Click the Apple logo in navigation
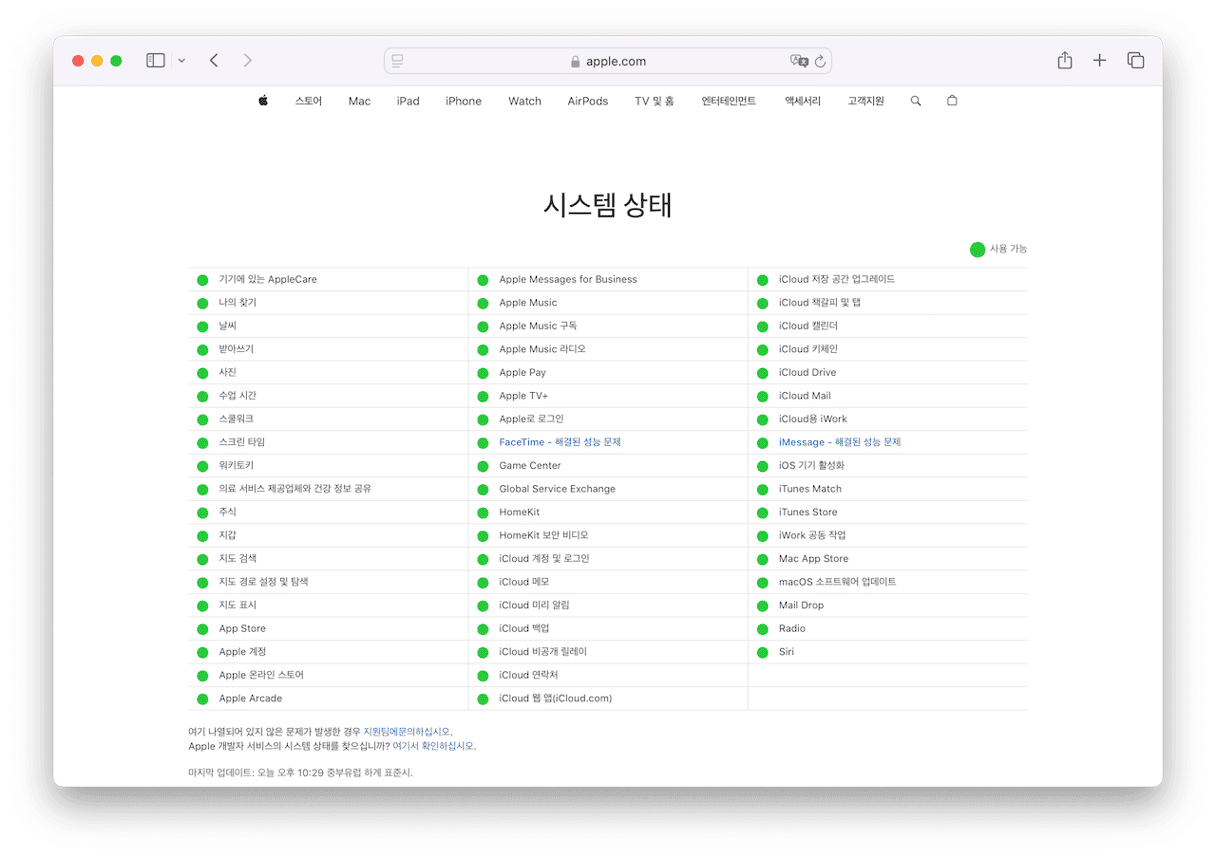Screen dimensions: 1216x857 263,100
